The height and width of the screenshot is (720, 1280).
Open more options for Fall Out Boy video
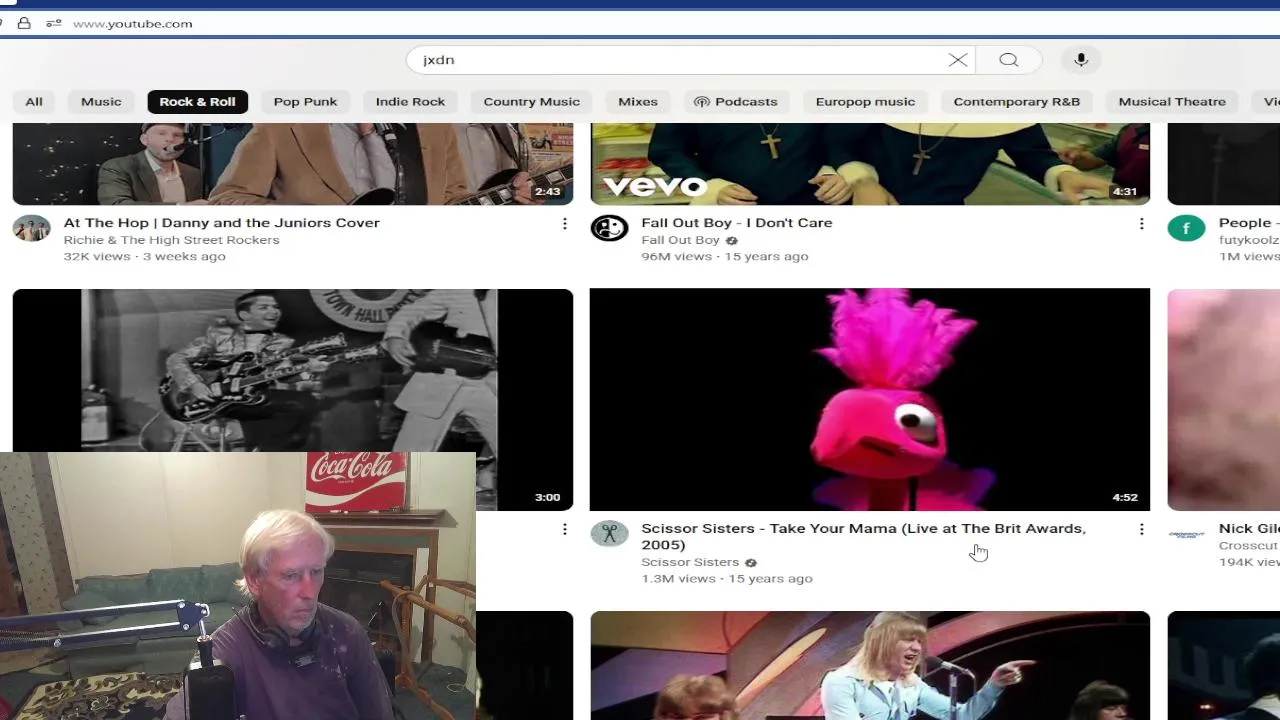click(1141, 224)
